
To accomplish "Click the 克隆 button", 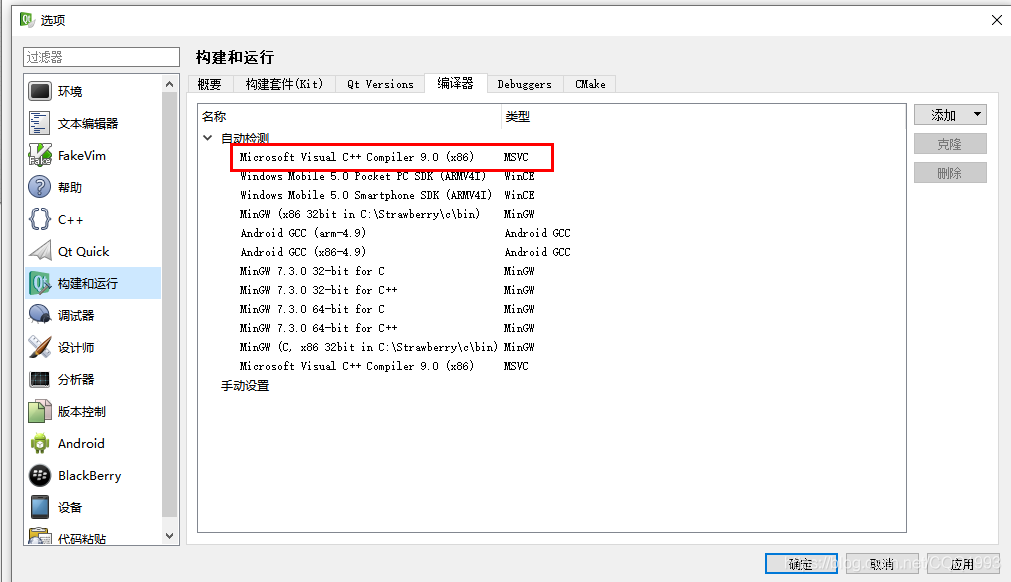I will [950, 144].
